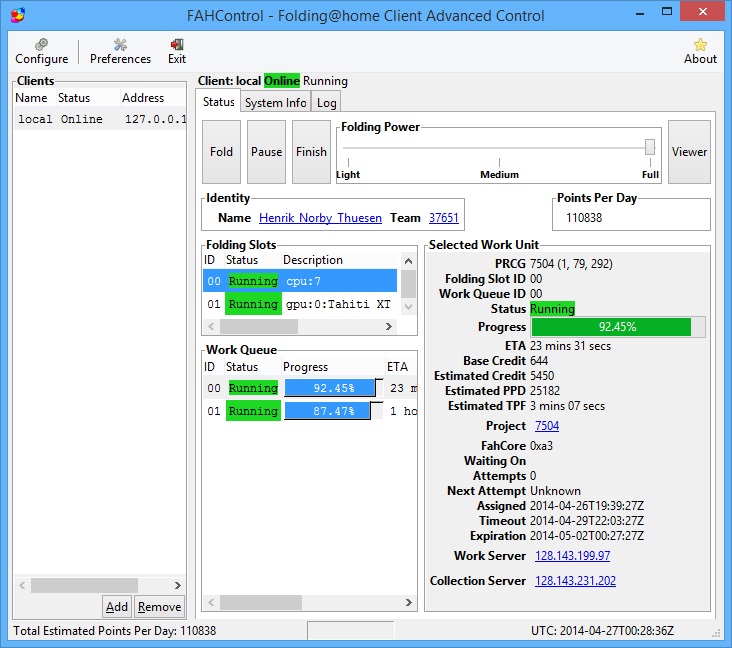The width and height of the screenshot is (732, 648).
Task: Open Preferences from the toolbar
Action: click(x=120, y=51)
